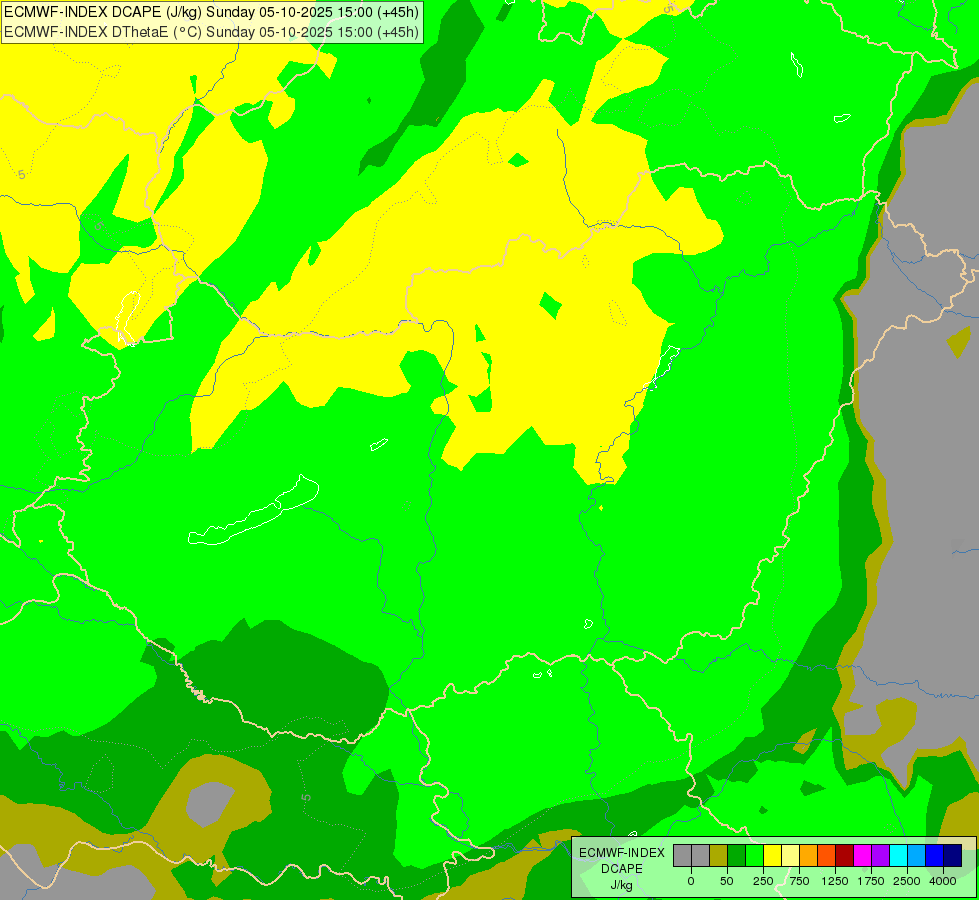
Task: Click the bright yellow legend swatch
Action: click(x=772, y=855)
